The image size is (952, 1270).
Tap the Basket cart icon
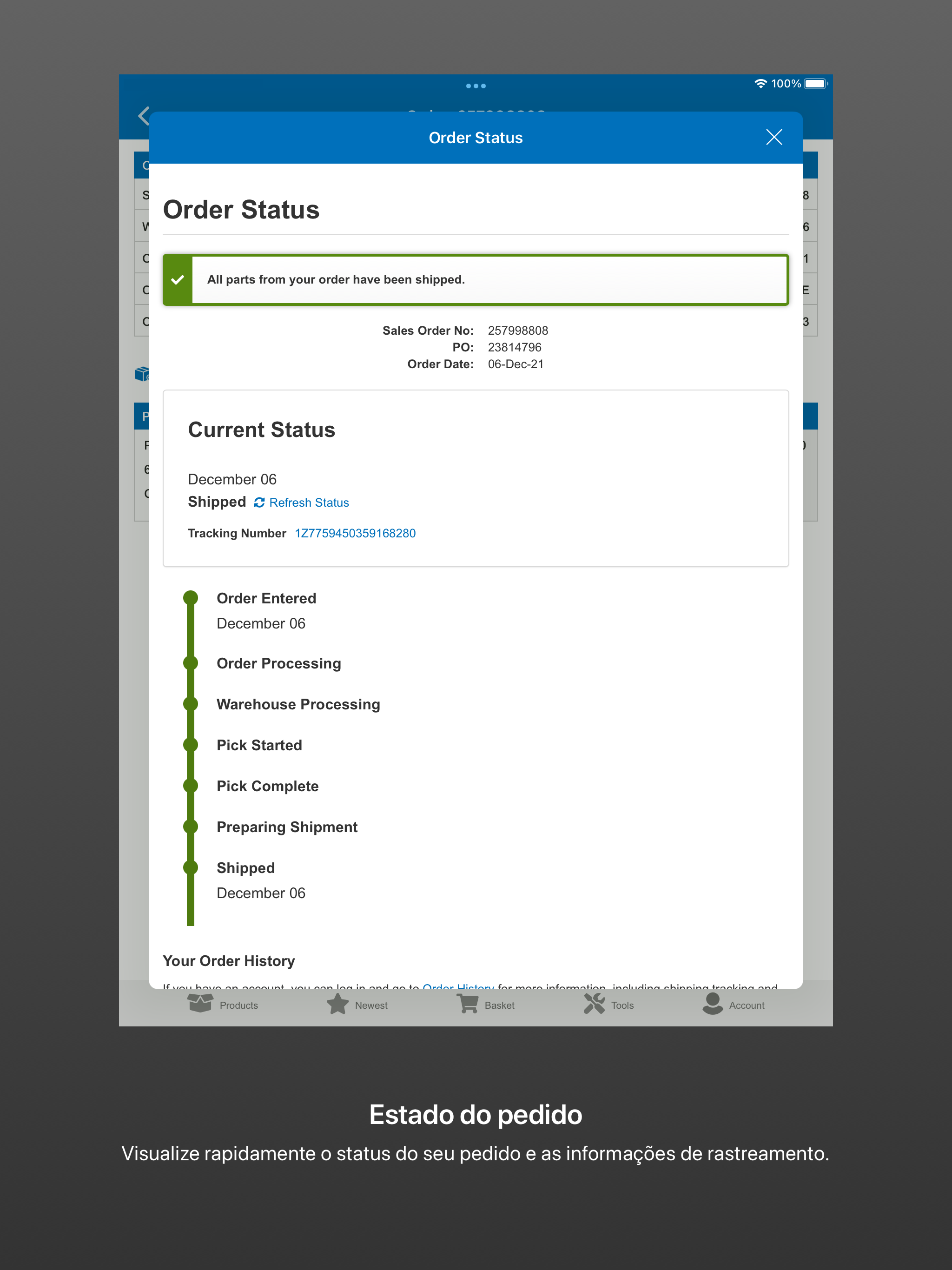(x=468, y=1004)
